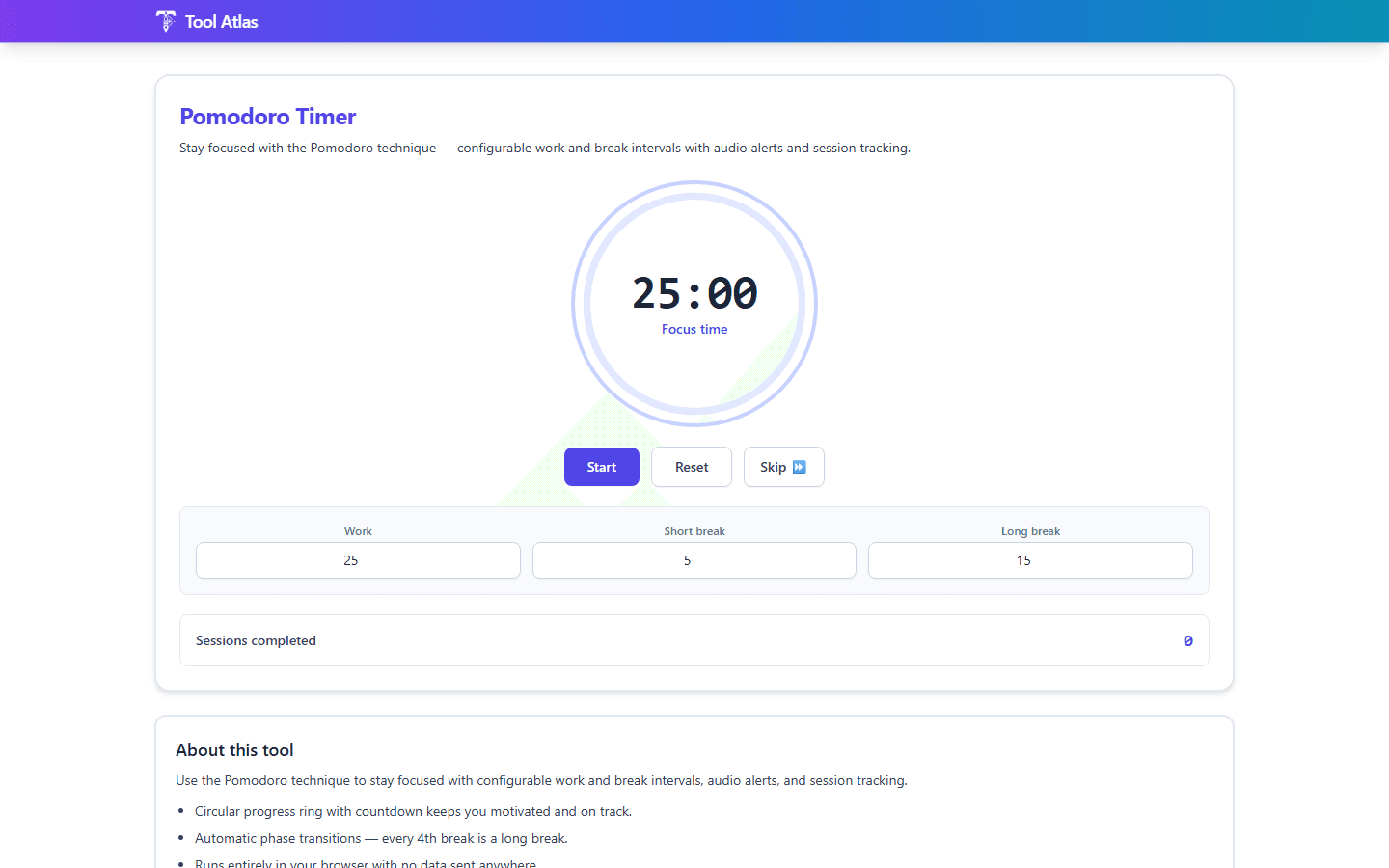Screen dimensions: 1389x868
Task: Click the Work duration input showing 25
Action: pyautogui.click(x=358, y=560)
